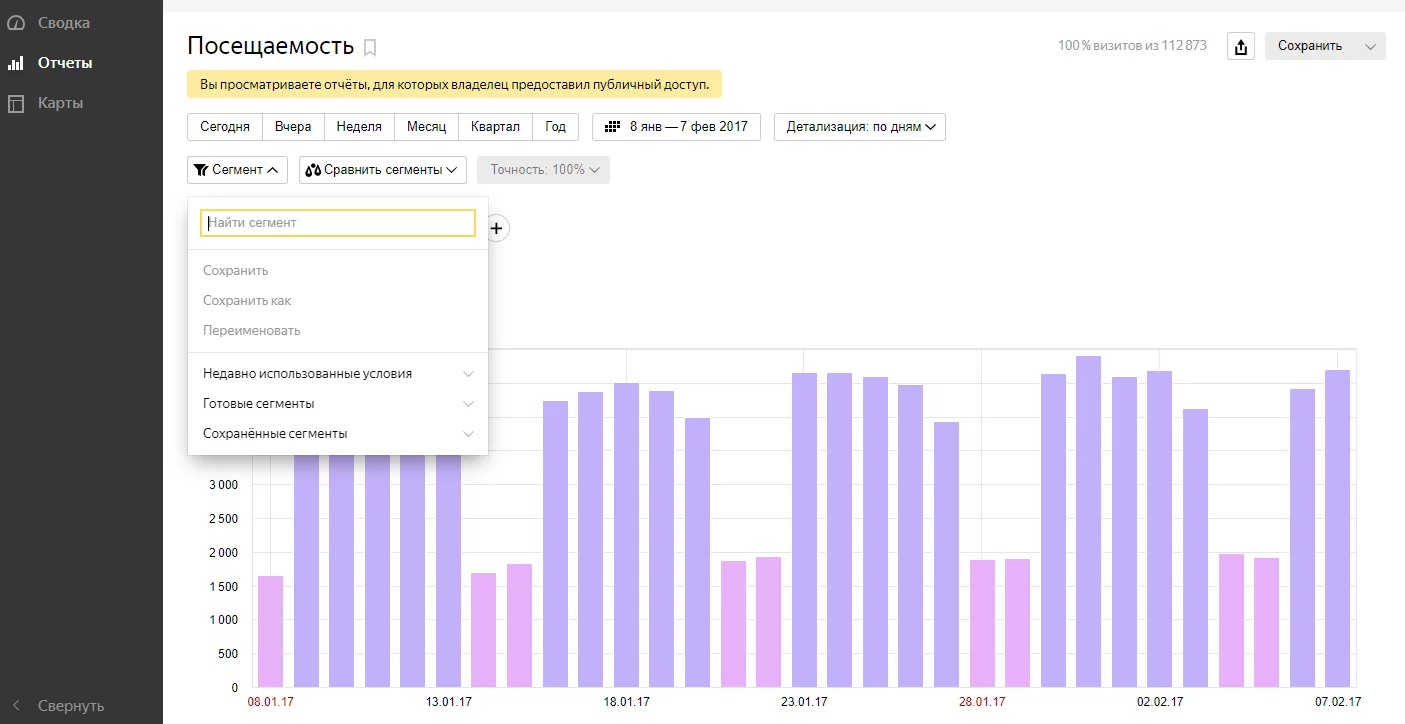Open the Карты section
Image resolution: width=1405 pixels, height=724 pixels.
coord(60,103)
